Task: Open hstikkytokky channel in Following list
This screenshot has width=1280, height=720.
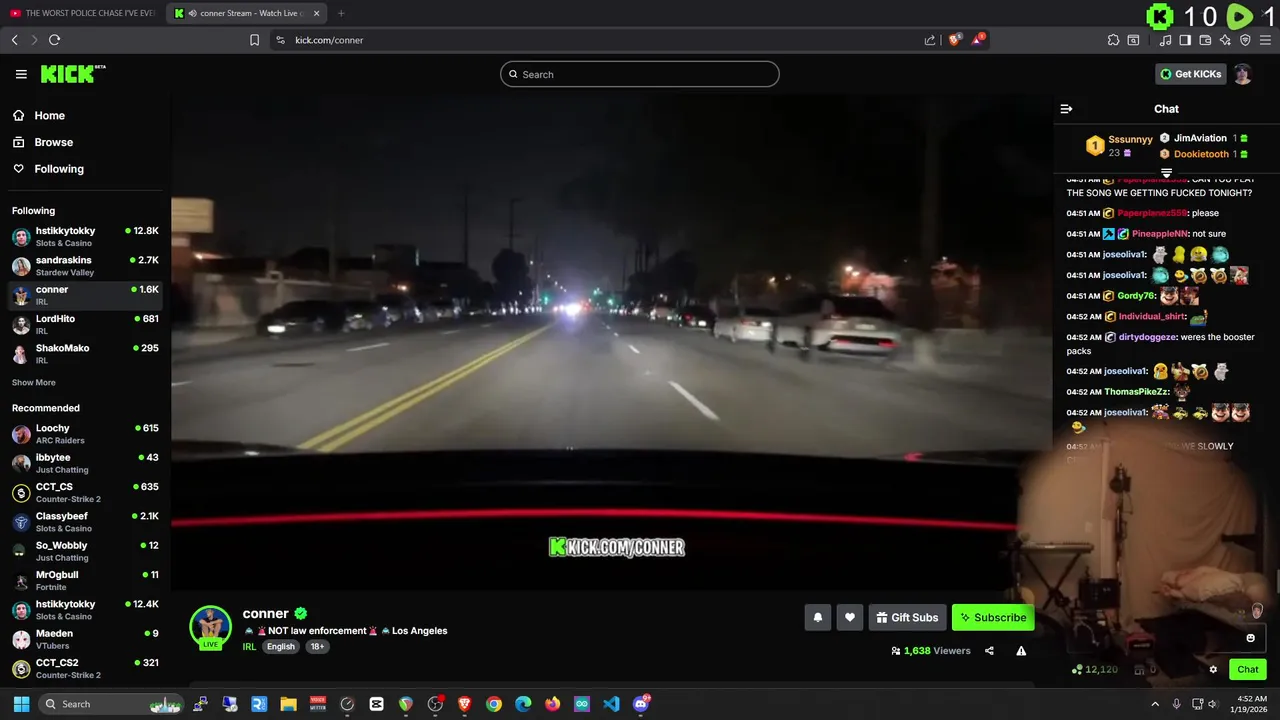Action: [85, 237]
